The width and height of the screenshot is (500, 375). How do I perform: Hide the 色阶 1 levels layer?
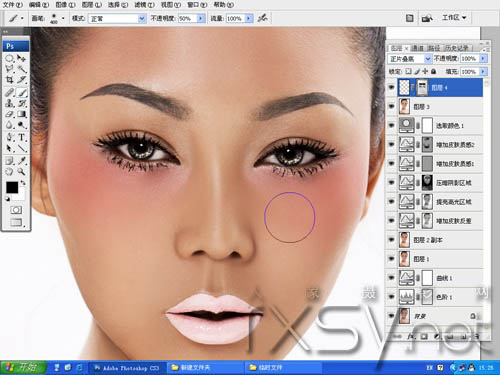pos(391,297)
